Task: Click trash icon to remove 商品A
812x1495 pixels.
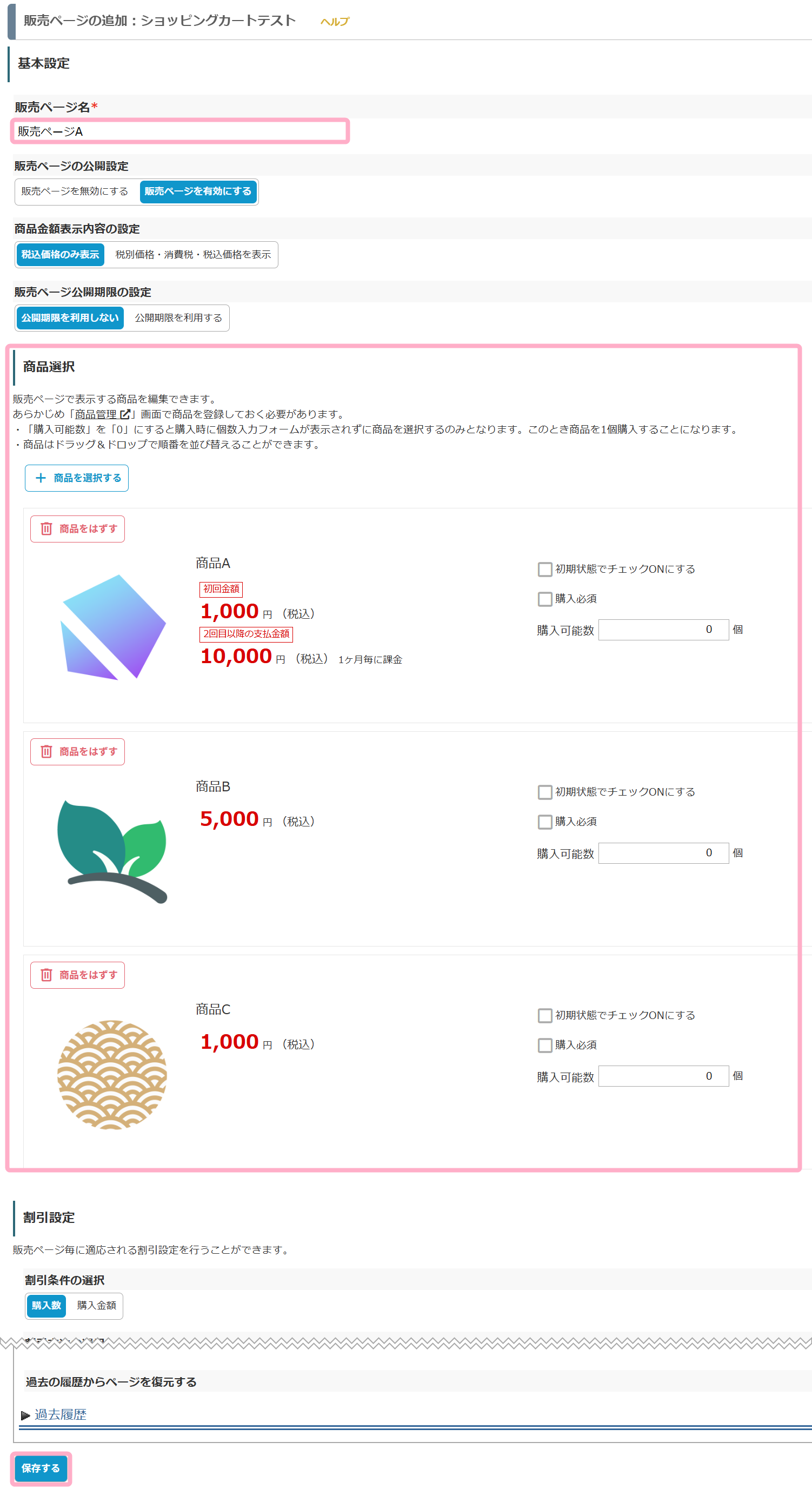Action: tap(46, 528)
